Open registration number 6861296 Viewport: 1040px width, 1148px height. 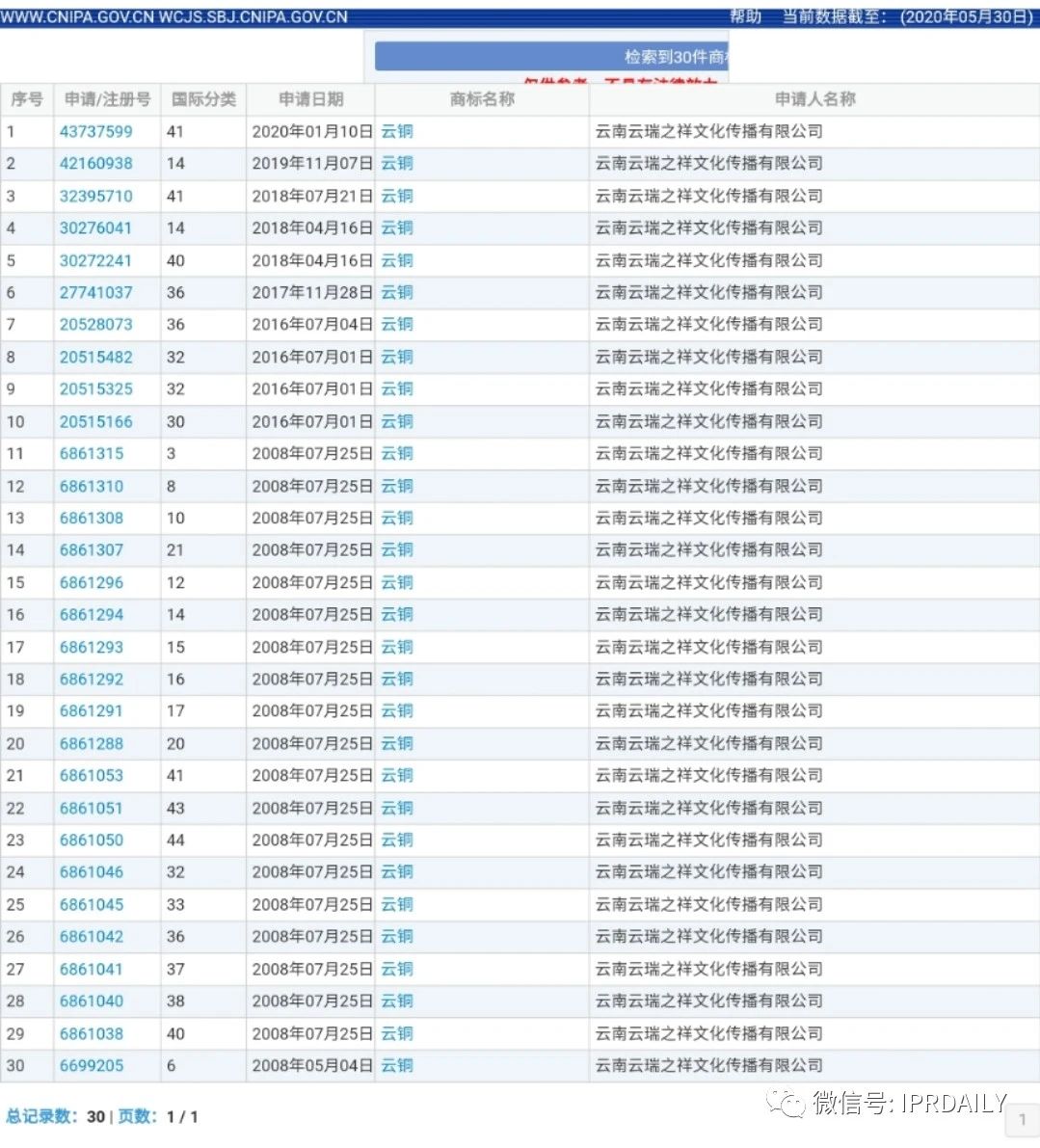coord(92,583)
